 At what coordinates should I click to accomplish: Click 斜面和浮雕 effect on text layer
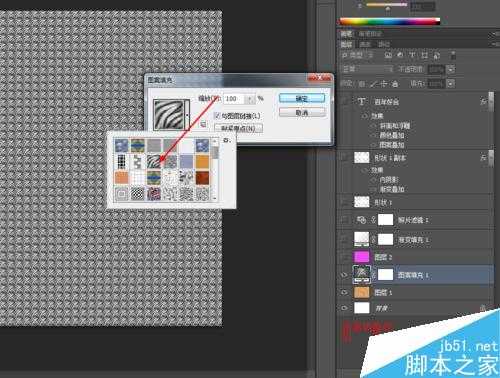395,126
